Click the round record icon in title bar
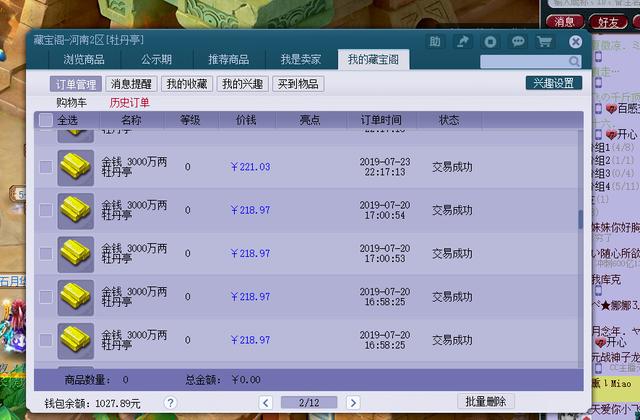Image resolution: width=640 pixels, height=420 pixels. pos(490,42)
